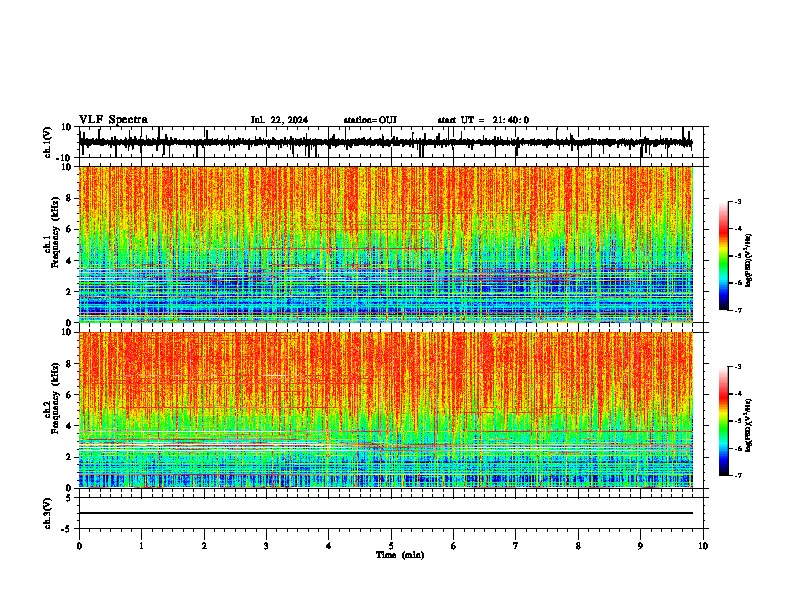This screenshot has height=612, width=792.
Task: Click the "Time (min)" axis label
Action: [400, 555]
